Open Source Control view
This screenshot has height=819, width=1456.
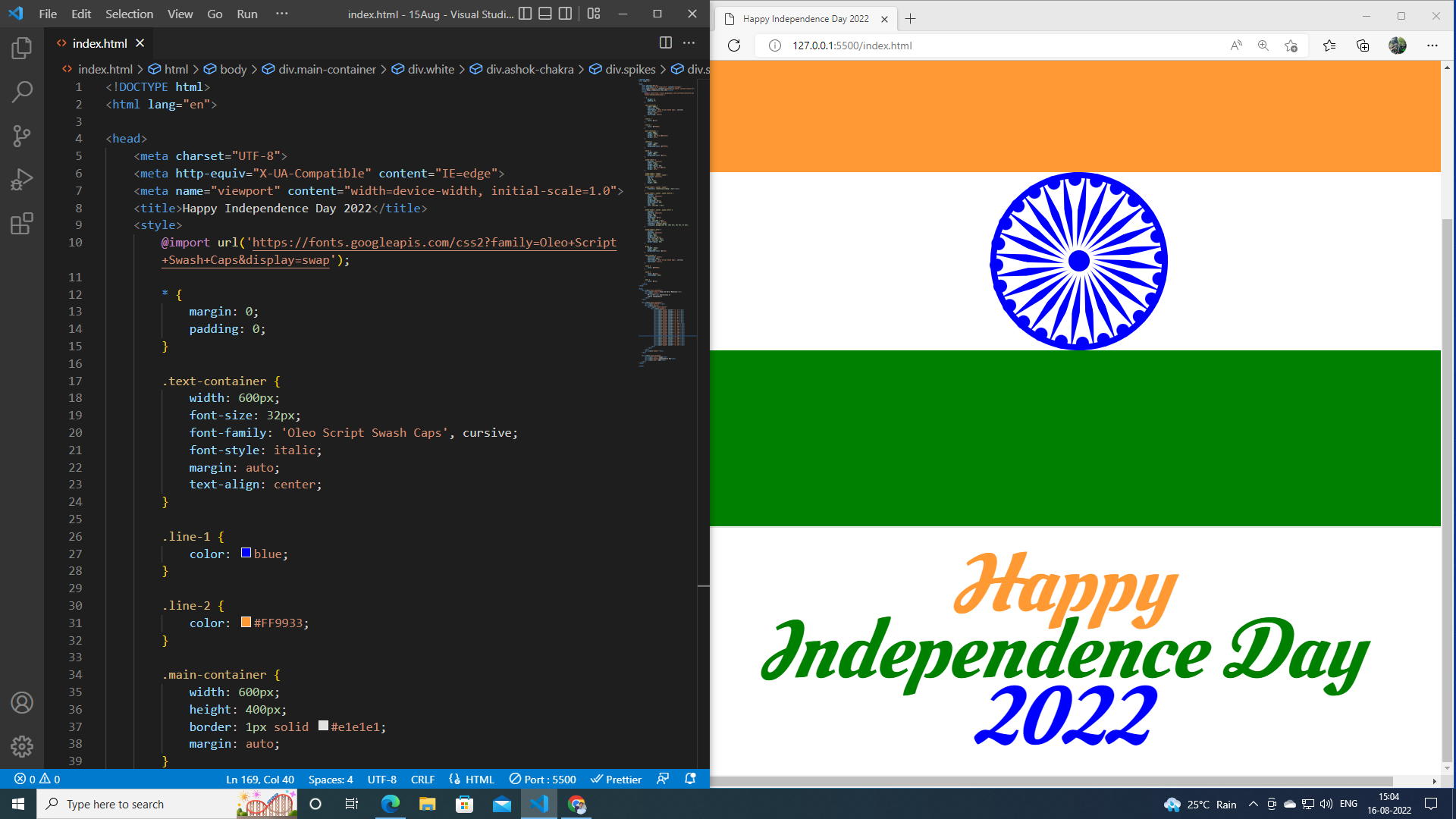22,136
